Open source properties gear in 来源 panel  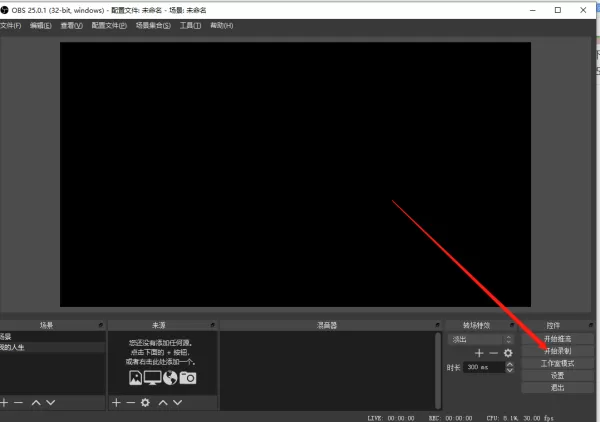click(x=145, y=402)
